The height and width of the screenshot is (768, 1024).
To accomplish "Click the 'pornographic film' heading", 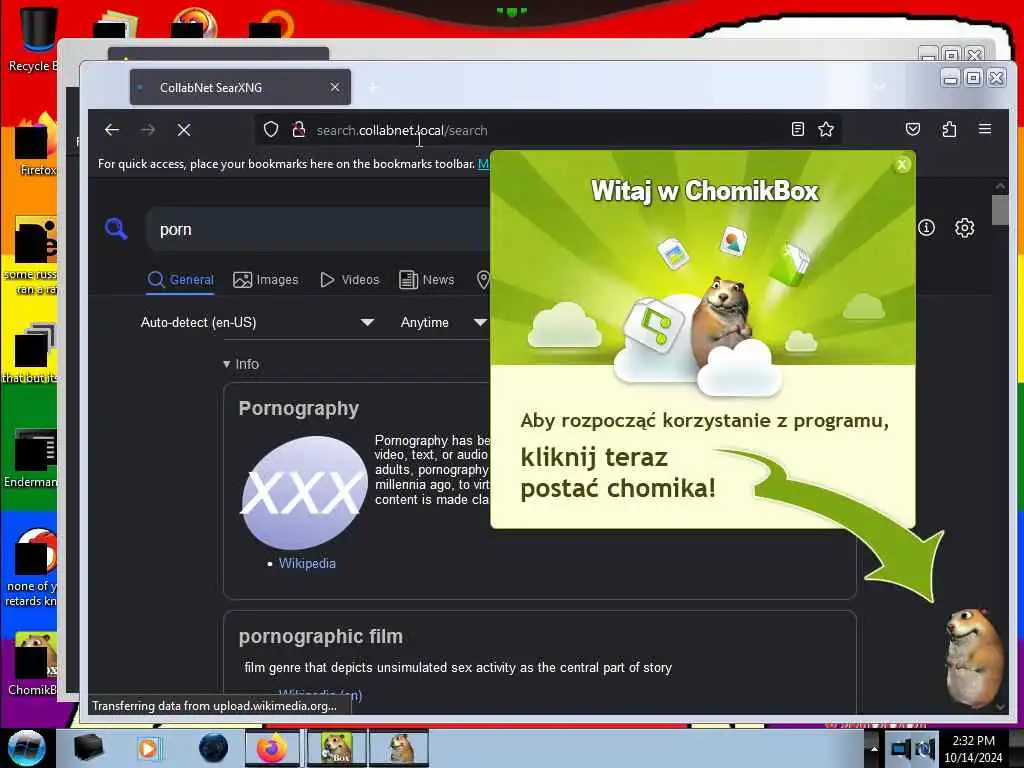I will coord(321,636).
